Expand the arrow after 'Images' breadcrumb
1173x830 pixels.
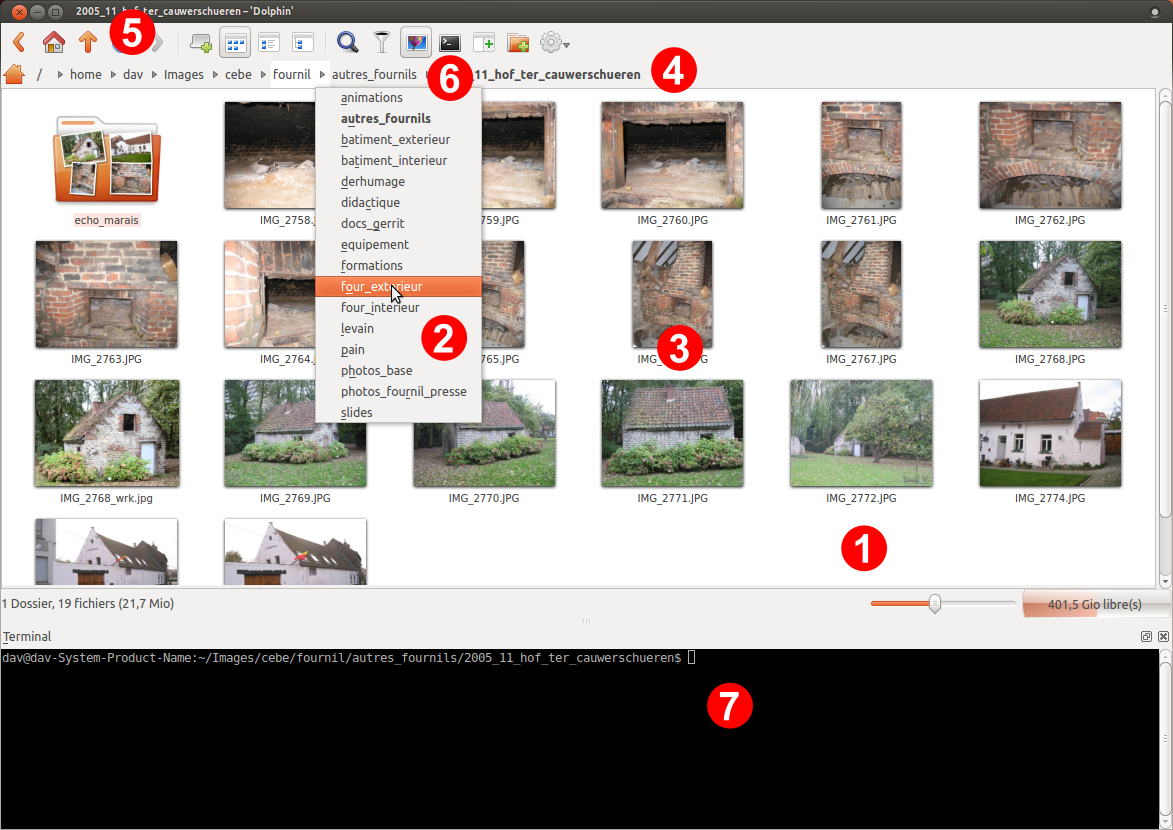(214, 75)
